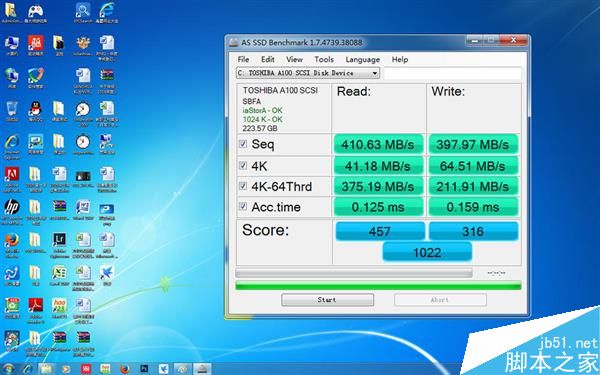Click the Photoshop icon in the taskbar
Image resolution: width=600 pixels, height=375 pixels.
click(x=144, y=369)
